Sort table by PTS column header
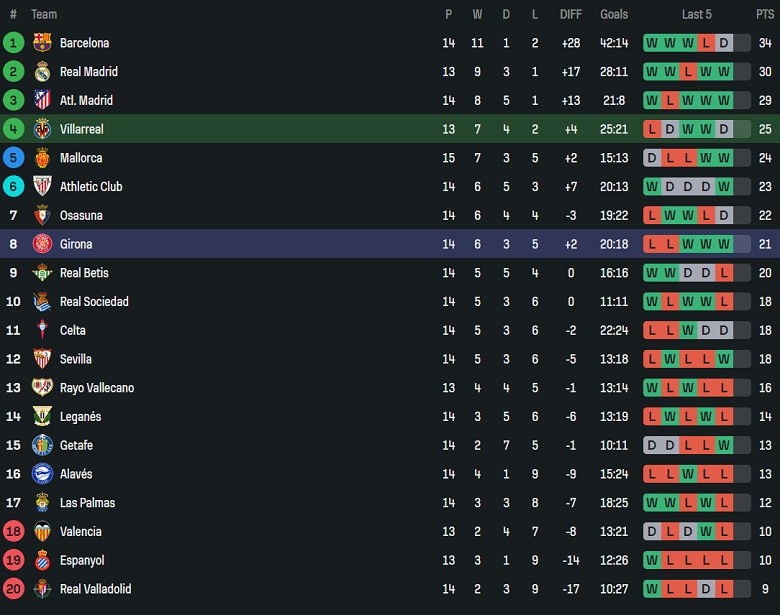Screen dimensions: 780x615 pyautogui.click(x=765, y=14)
